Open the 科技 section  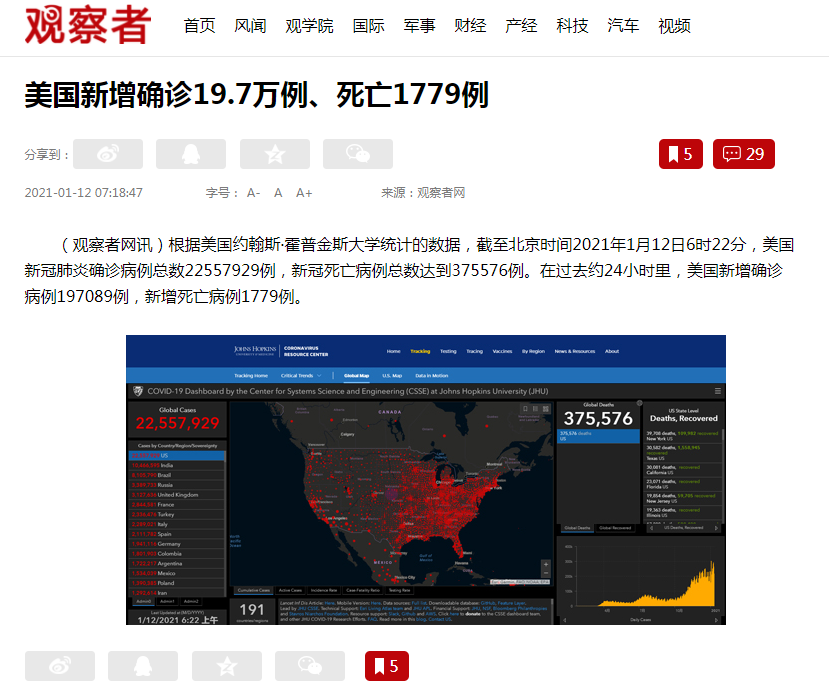coord(572,25)
